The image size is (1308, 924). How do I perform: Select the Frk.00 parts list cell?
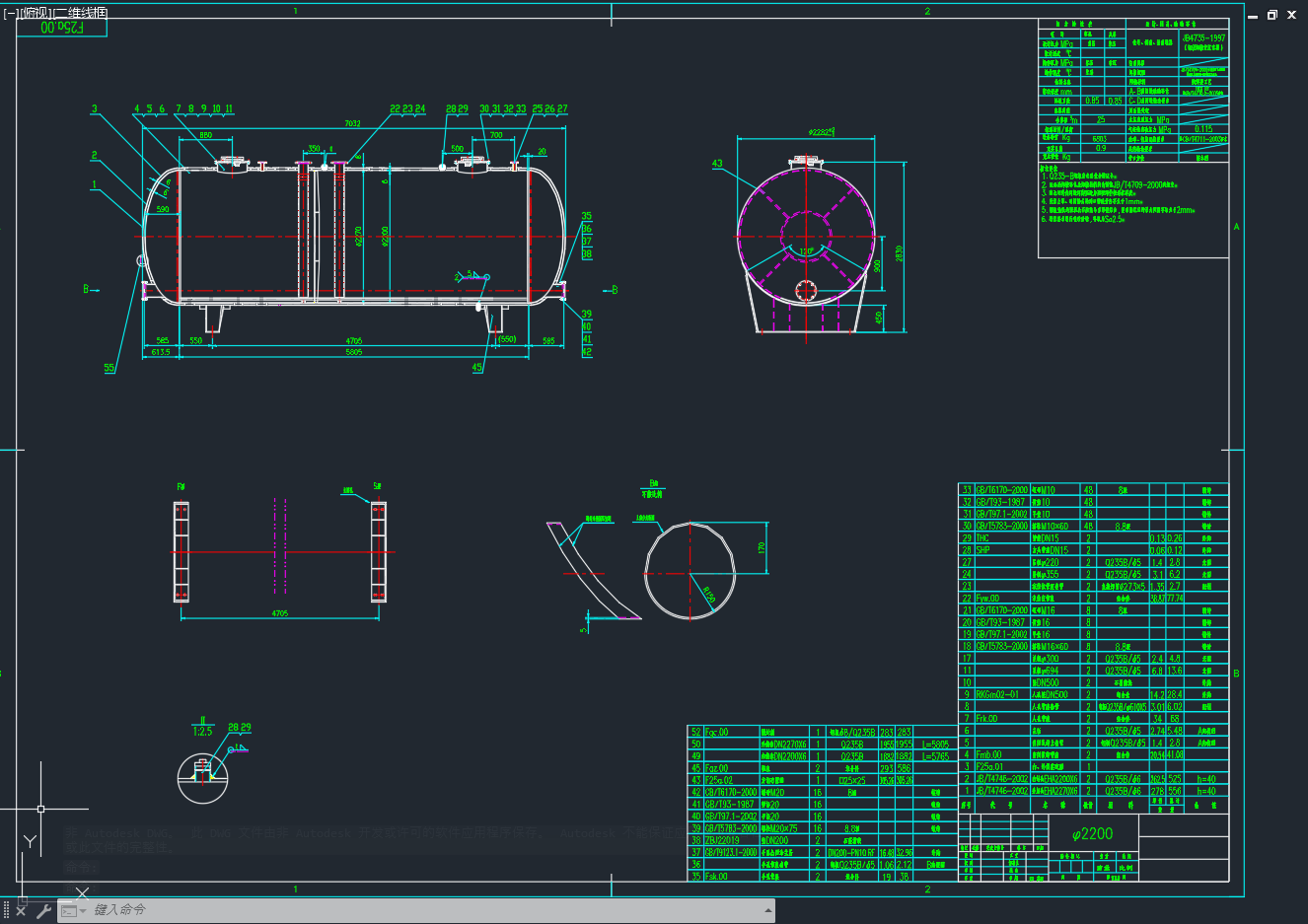click(986, 718)
